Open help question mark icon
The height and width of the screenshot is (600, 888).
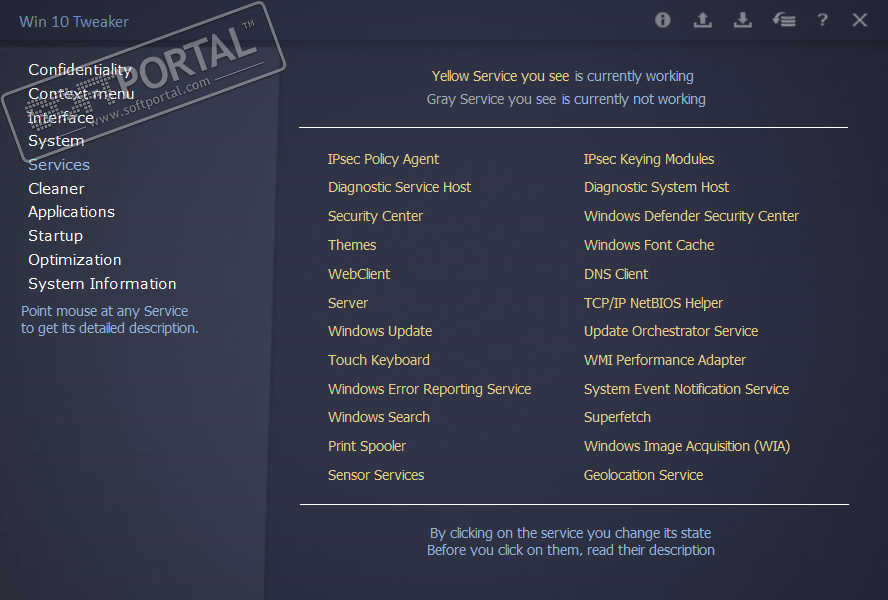click(822, 20)
